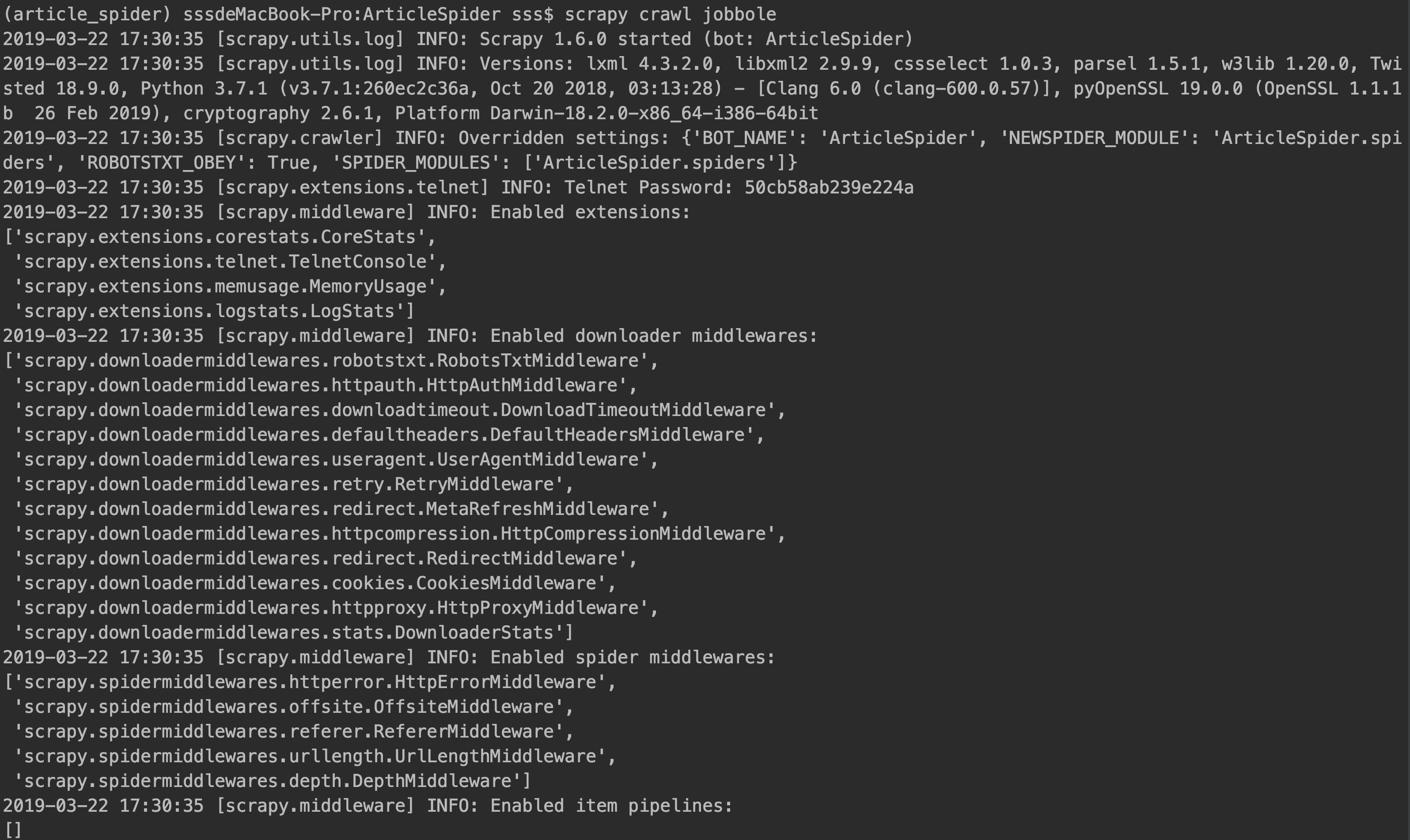Click the CoreStats extension line

click(x=220, y=237)
